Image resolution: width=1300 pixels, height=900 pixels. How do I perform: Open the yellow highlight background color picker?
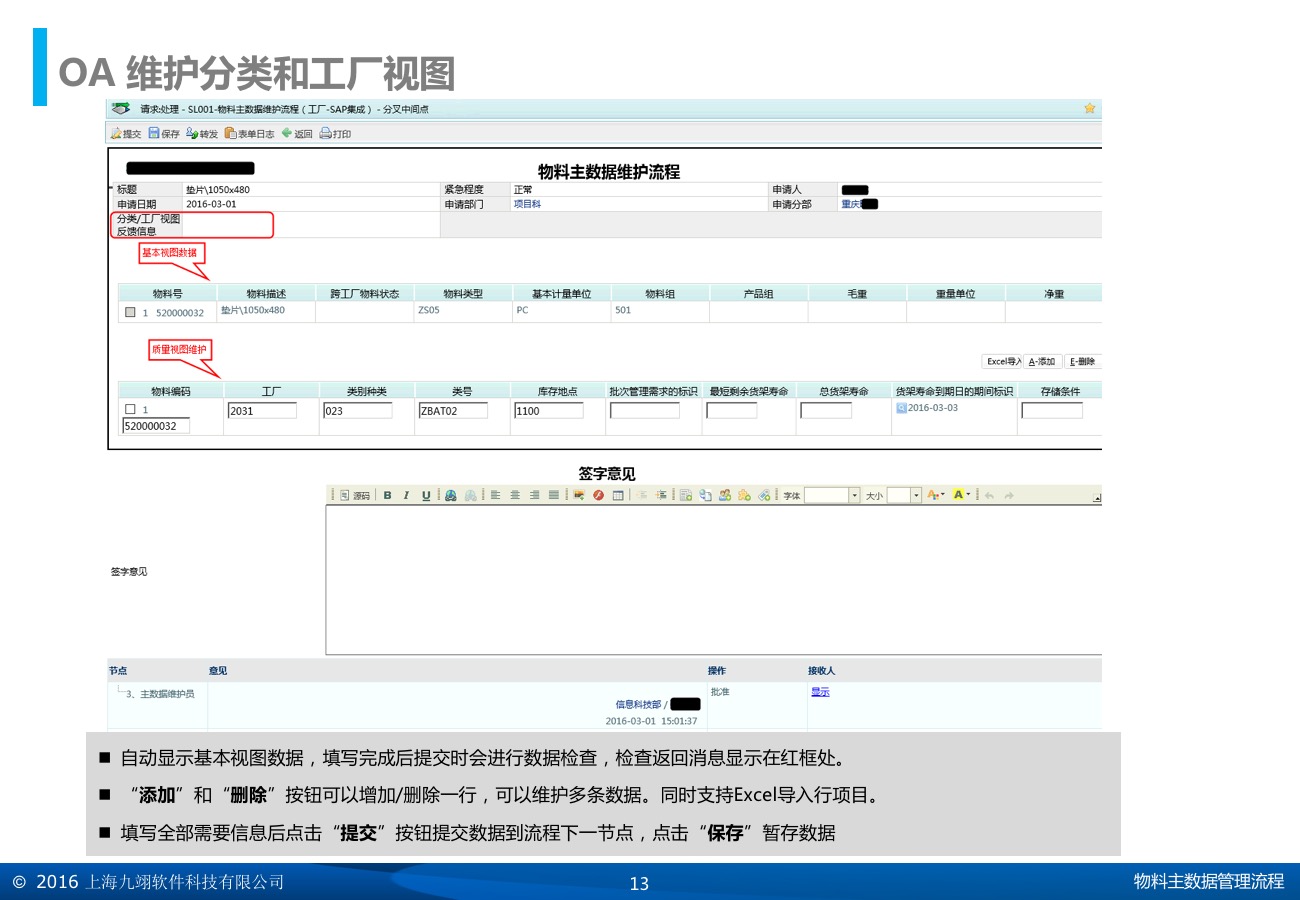coord(958,495)
